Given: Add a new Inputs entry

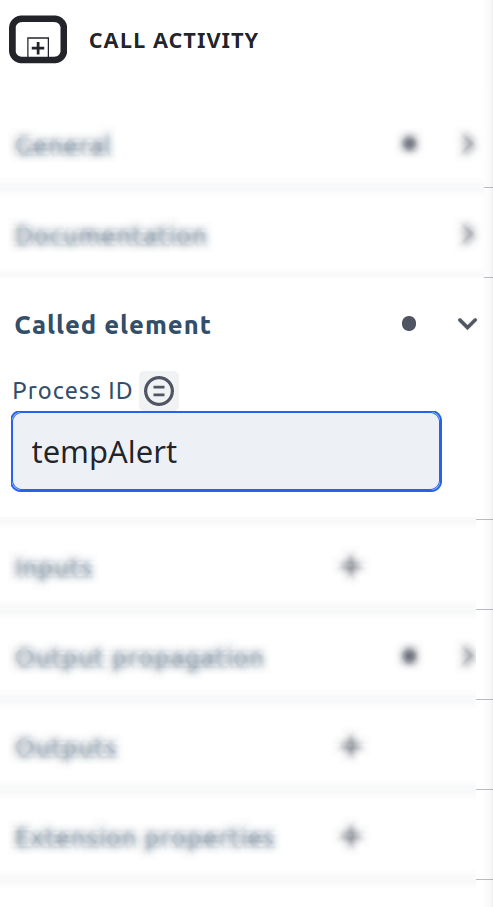Looking at the screenshot, I should tap(351, 566).
